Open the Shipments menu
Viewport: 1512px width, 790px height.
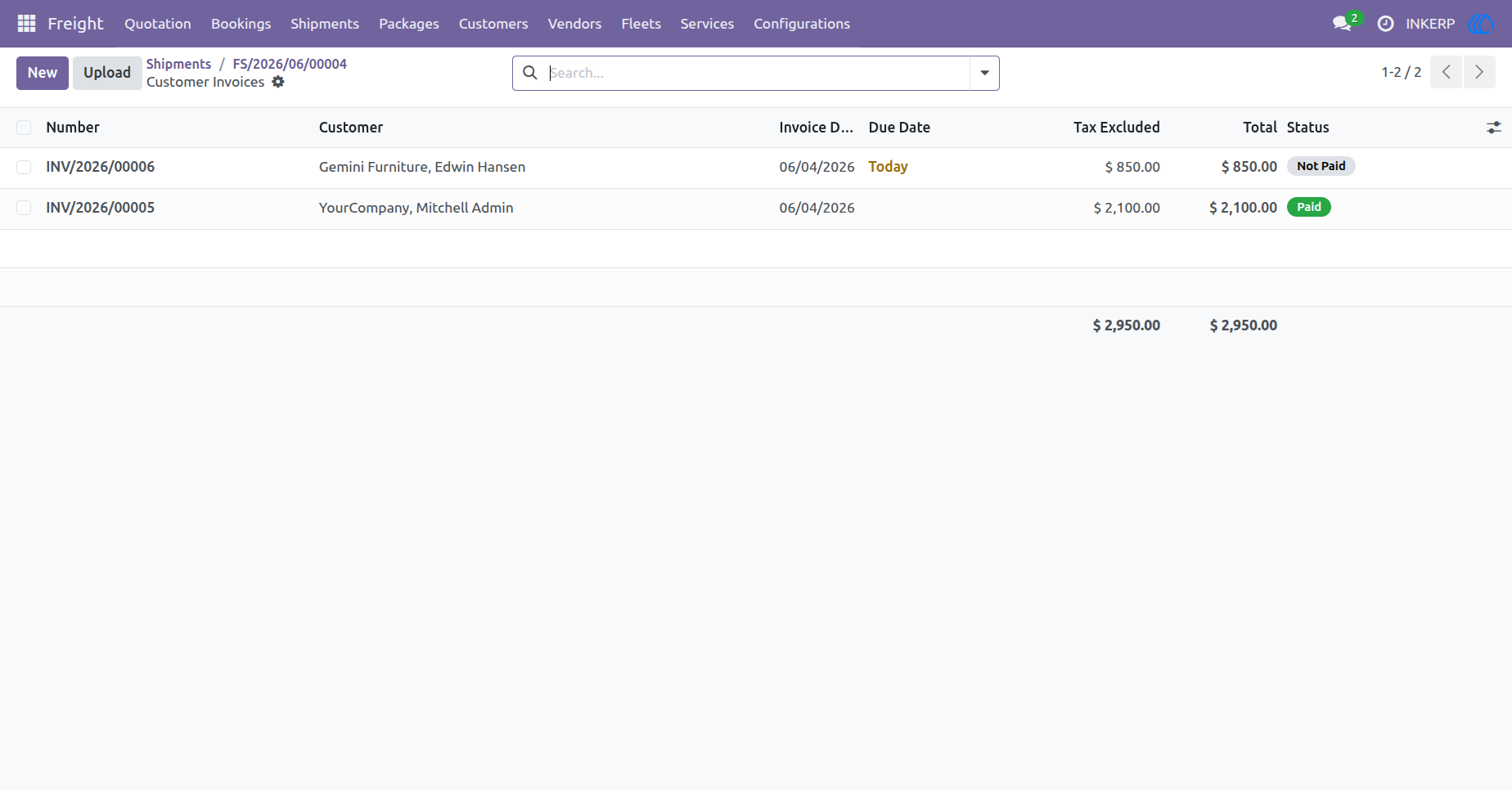click(x=325, y=24)
